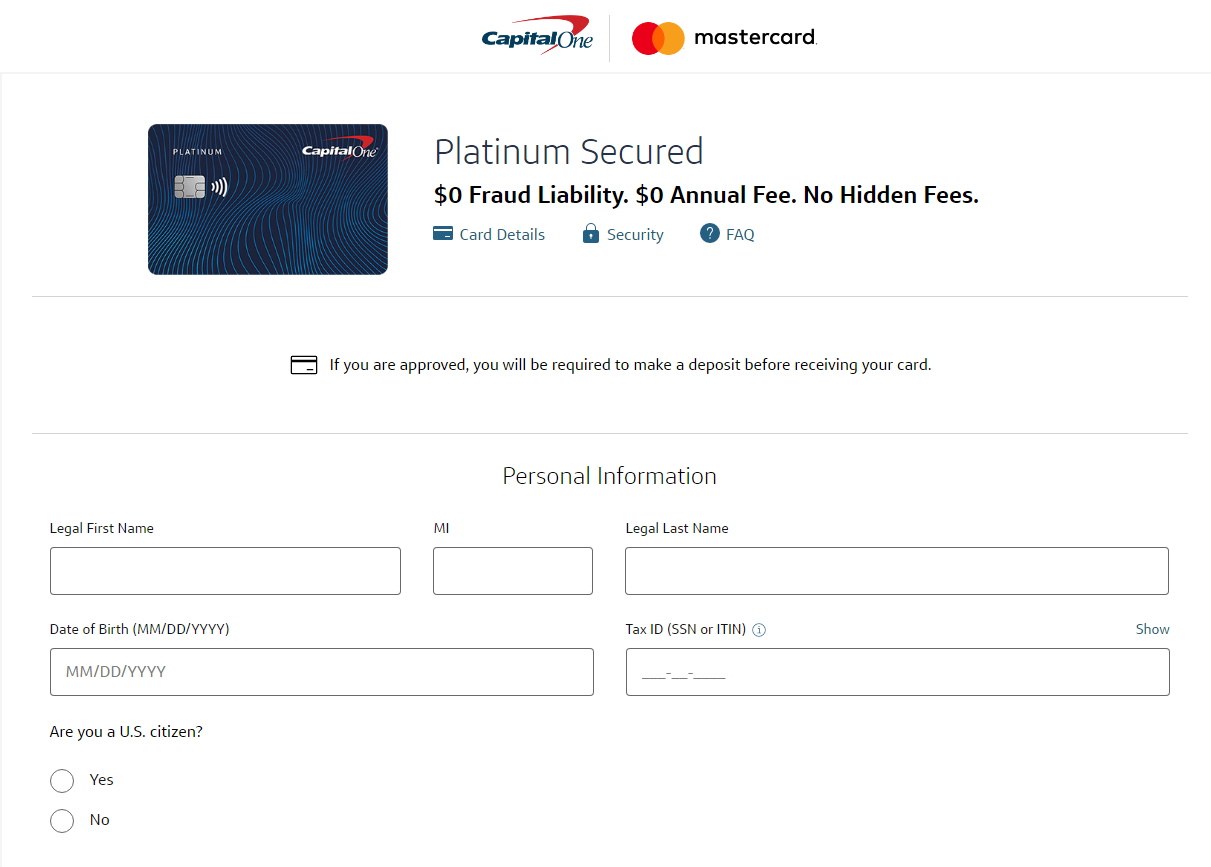This screenshot has height=867, width=1211.
Task: Click the Mastercard logo in header
Action: [x=724, y=38]
